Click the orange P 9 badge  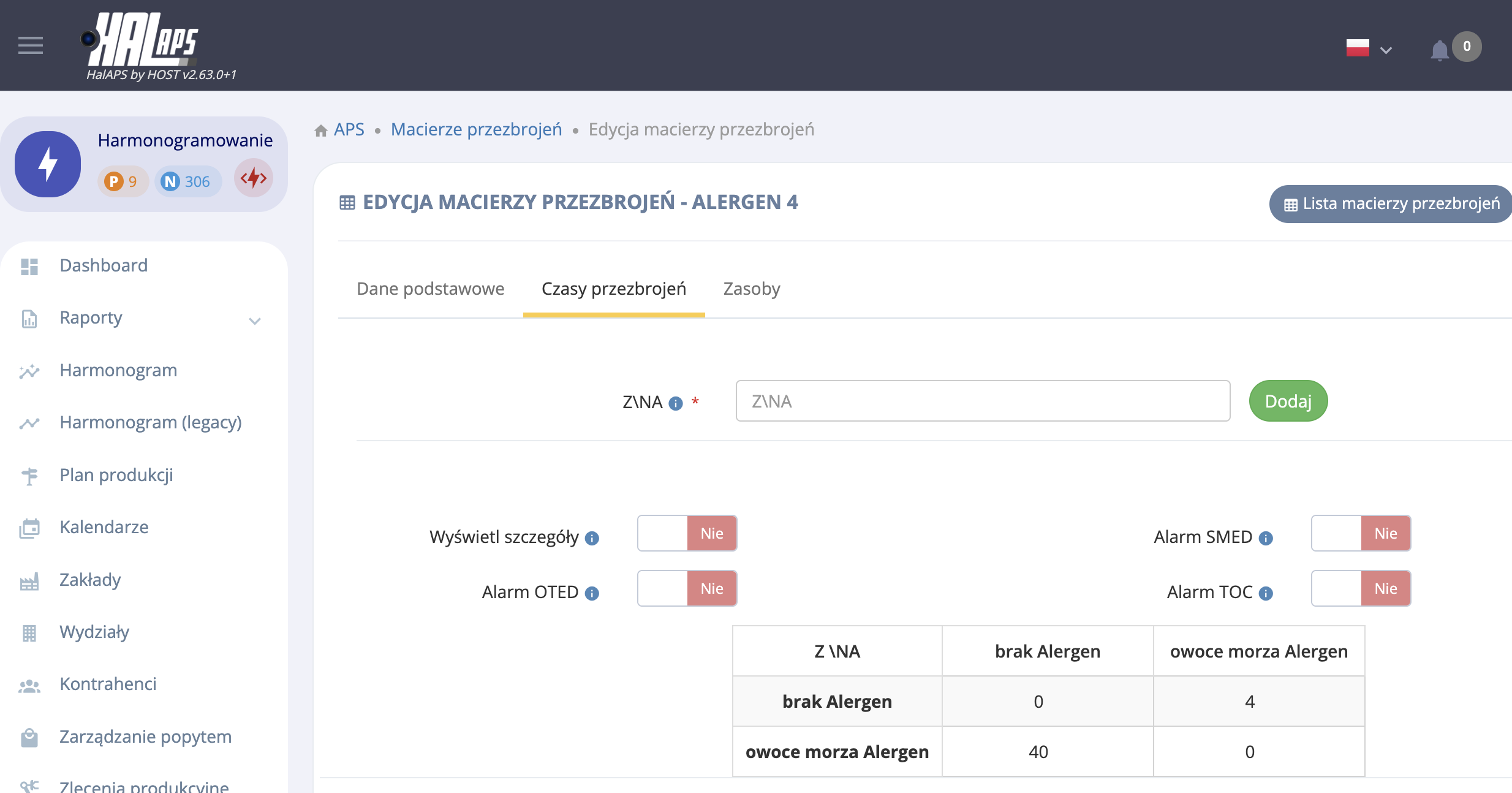tap(121, 181)
